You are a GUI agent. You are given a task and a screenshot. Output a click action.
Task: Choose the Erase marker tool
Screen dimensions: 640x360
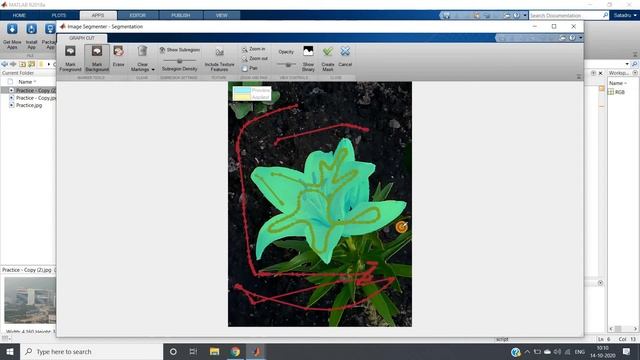click(118, 56)
